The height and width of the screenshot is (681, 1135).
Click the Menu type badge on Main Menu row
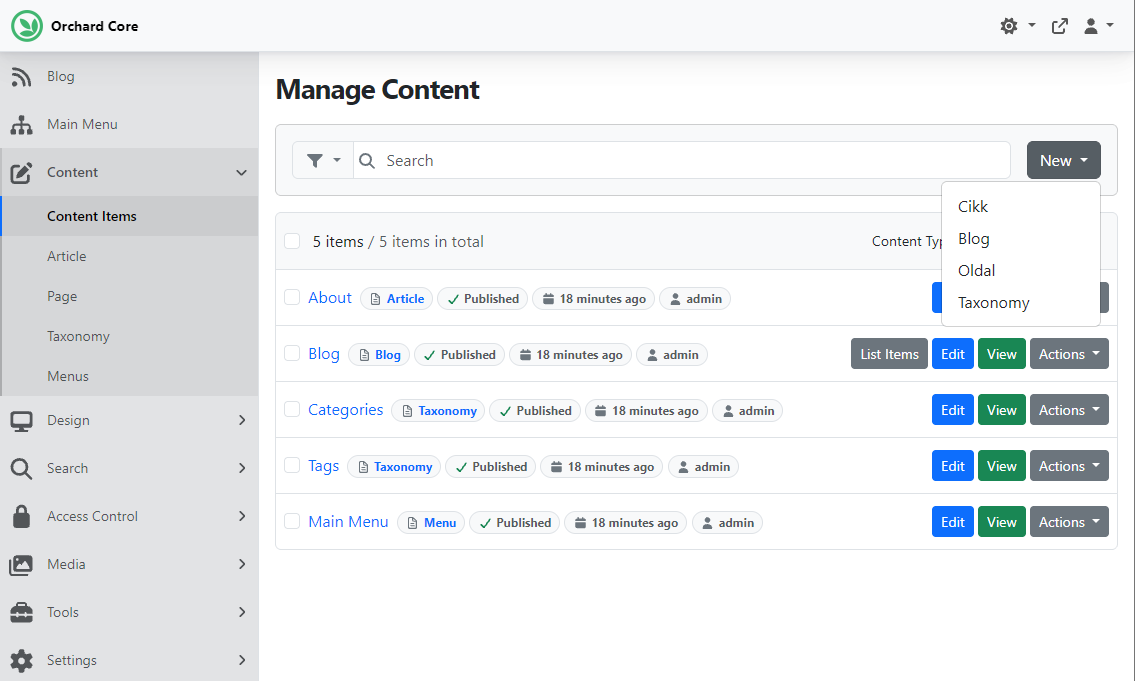click(x=431, y=523)
